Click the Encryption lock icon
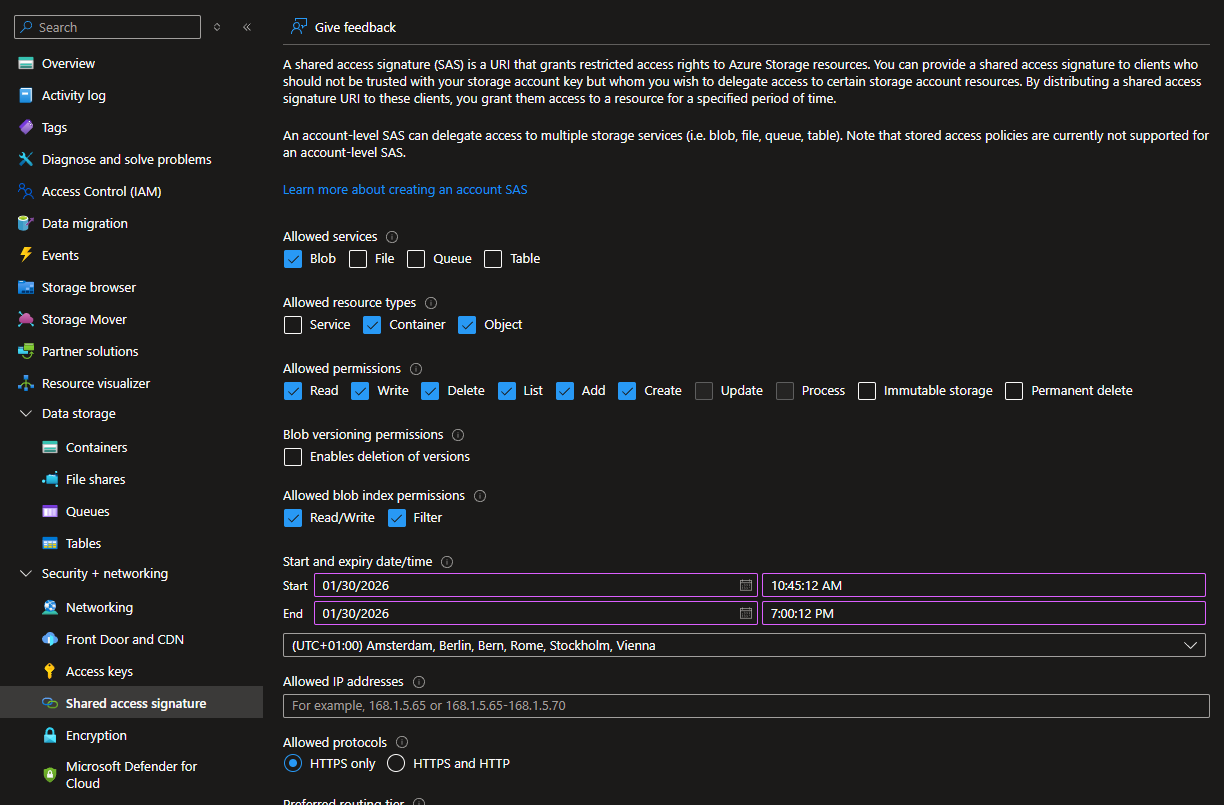Viewport: 1224px width, 805px height. (x=50, y=735)
